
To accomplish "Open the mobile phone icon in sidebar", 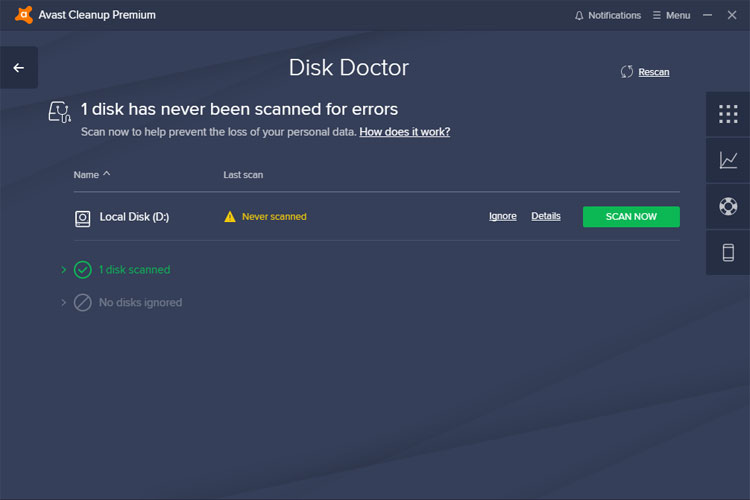I will point(728,253).
